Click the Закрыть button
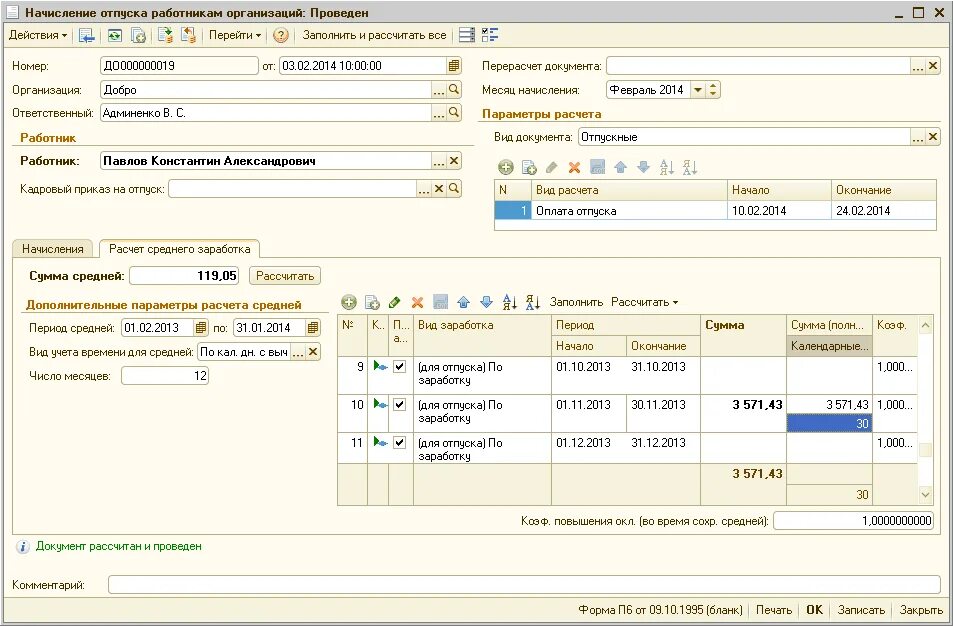953x626 pixels. pos(921,610)
